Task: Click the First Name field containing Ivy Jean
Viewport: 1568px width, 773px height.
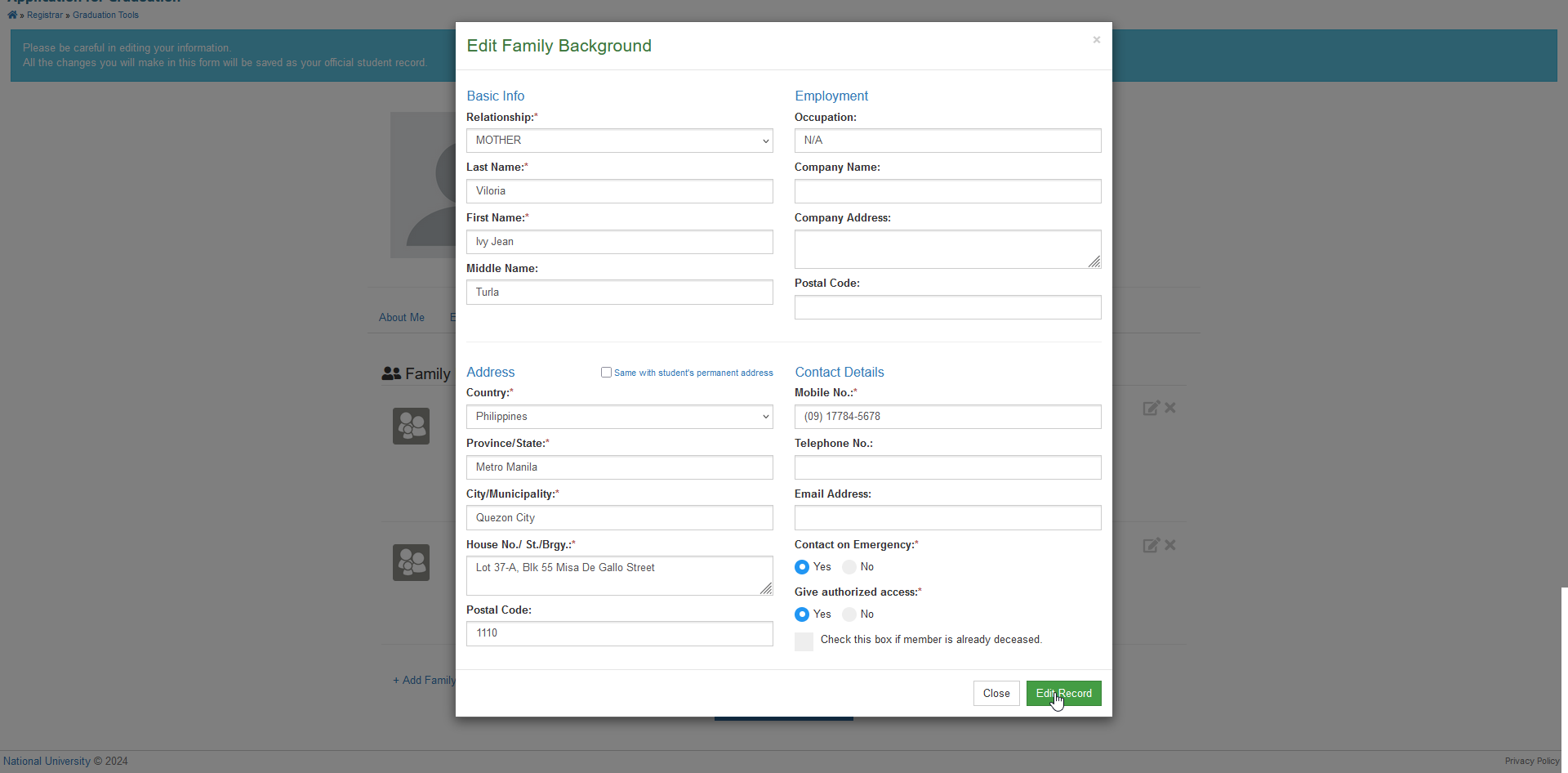Action: click(620, 242)
